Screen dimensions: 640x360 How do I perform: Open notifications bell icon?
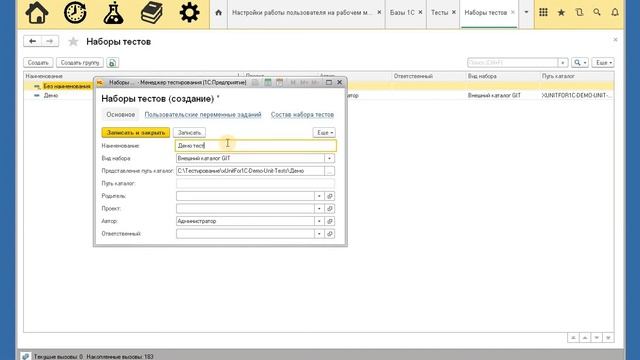coord(615,13)
